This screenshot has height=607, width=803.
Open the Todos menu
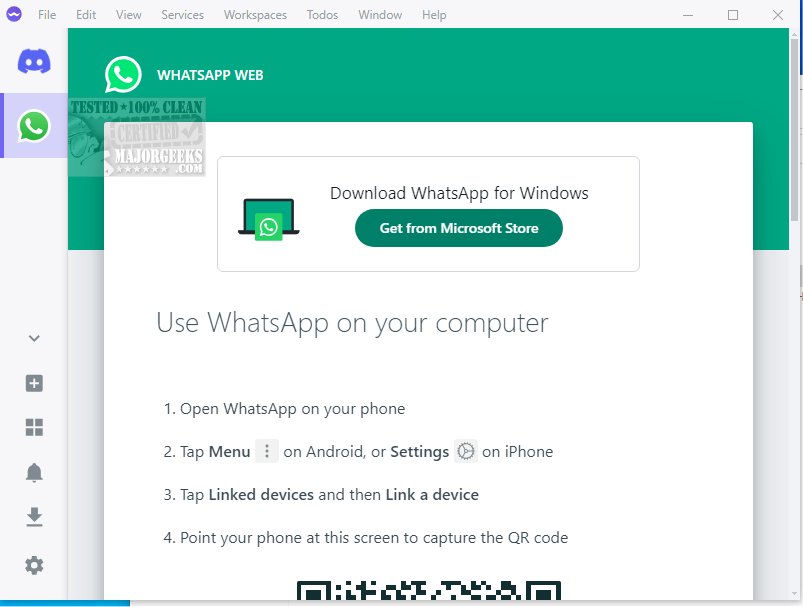[x=322, y=15]
